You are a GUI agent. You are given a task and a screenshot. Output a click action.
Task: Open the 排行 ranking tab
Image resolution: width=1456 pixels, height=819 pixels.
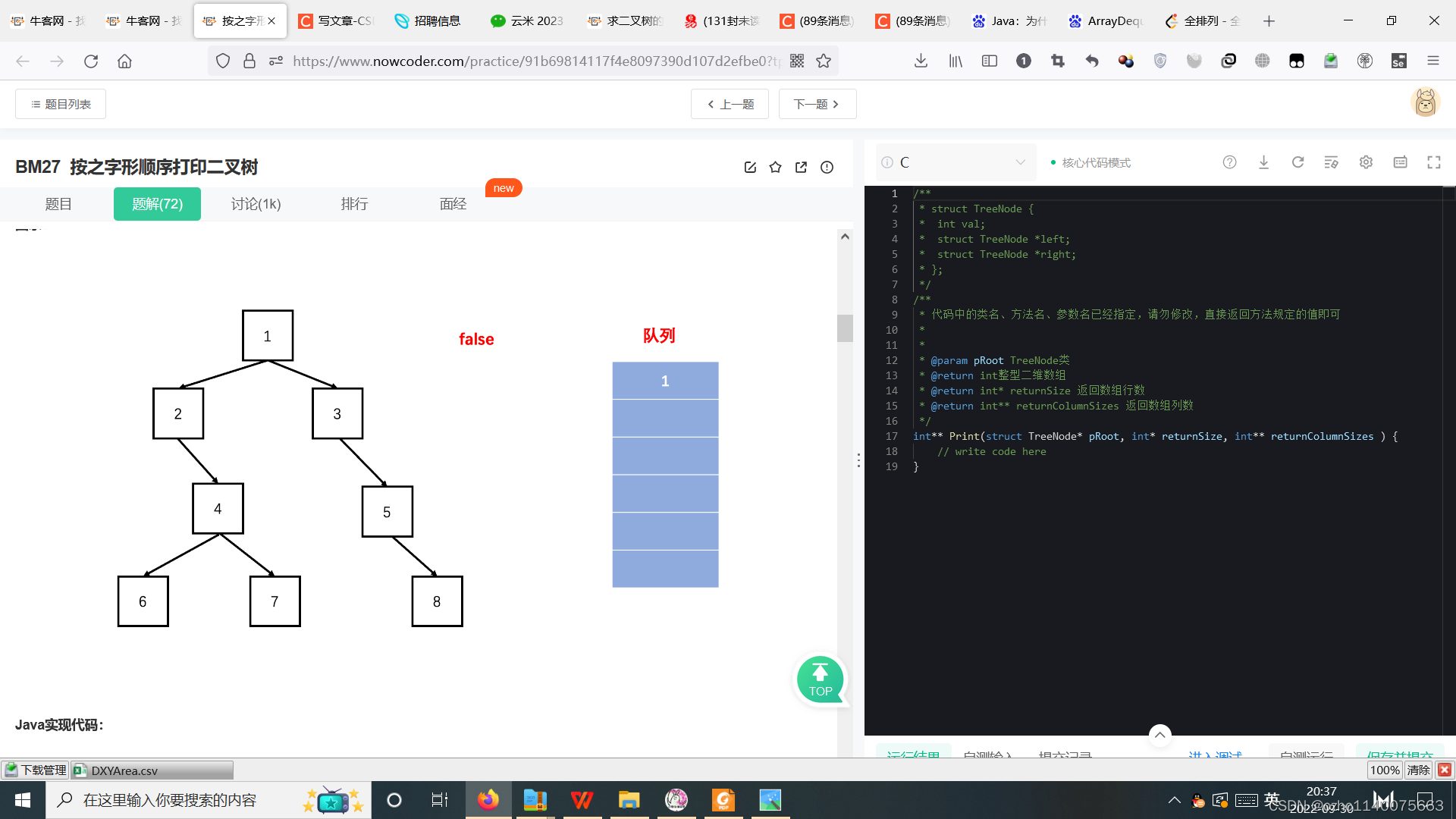tap(354, 204)
